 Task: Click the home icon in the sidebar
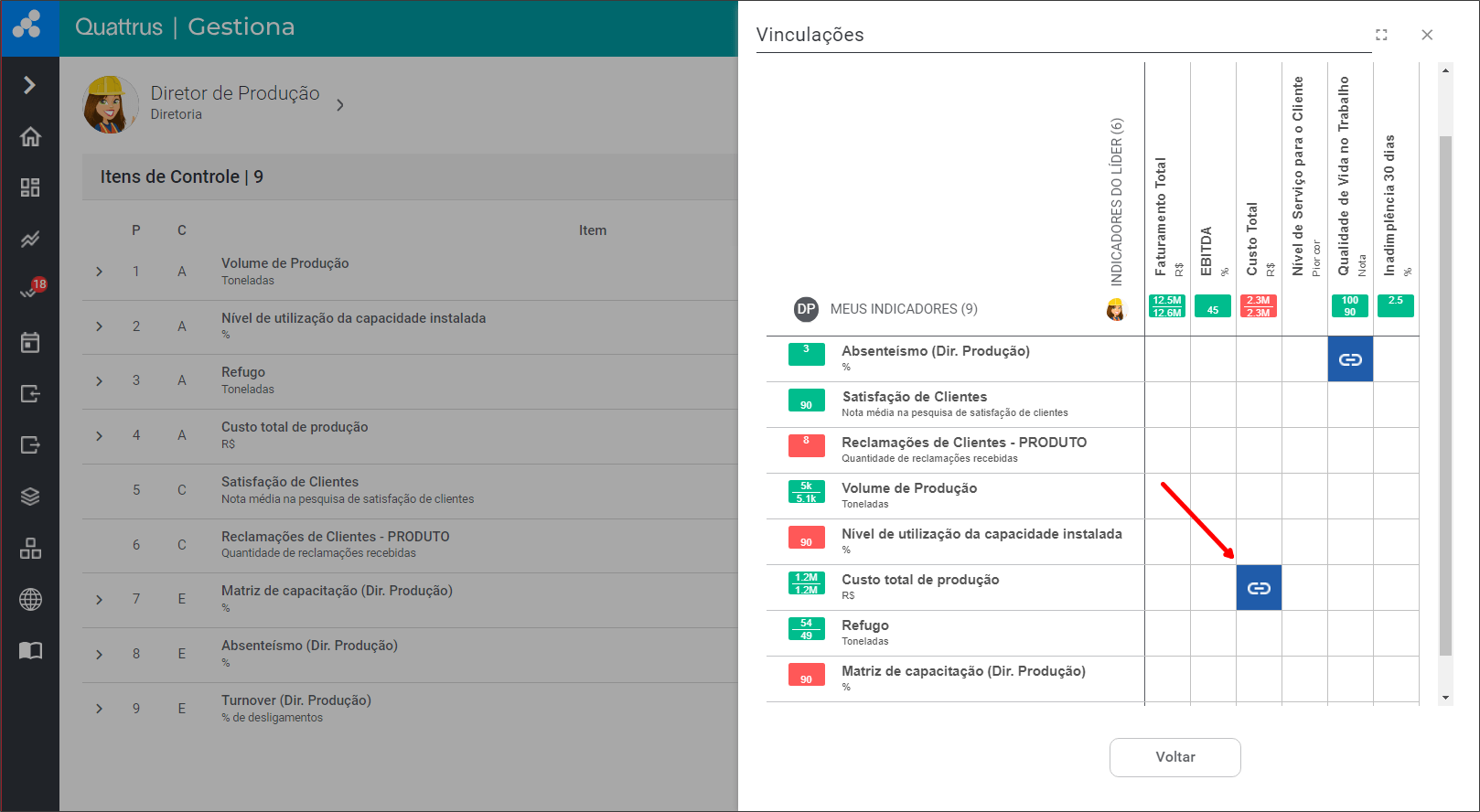pos(30,136)
